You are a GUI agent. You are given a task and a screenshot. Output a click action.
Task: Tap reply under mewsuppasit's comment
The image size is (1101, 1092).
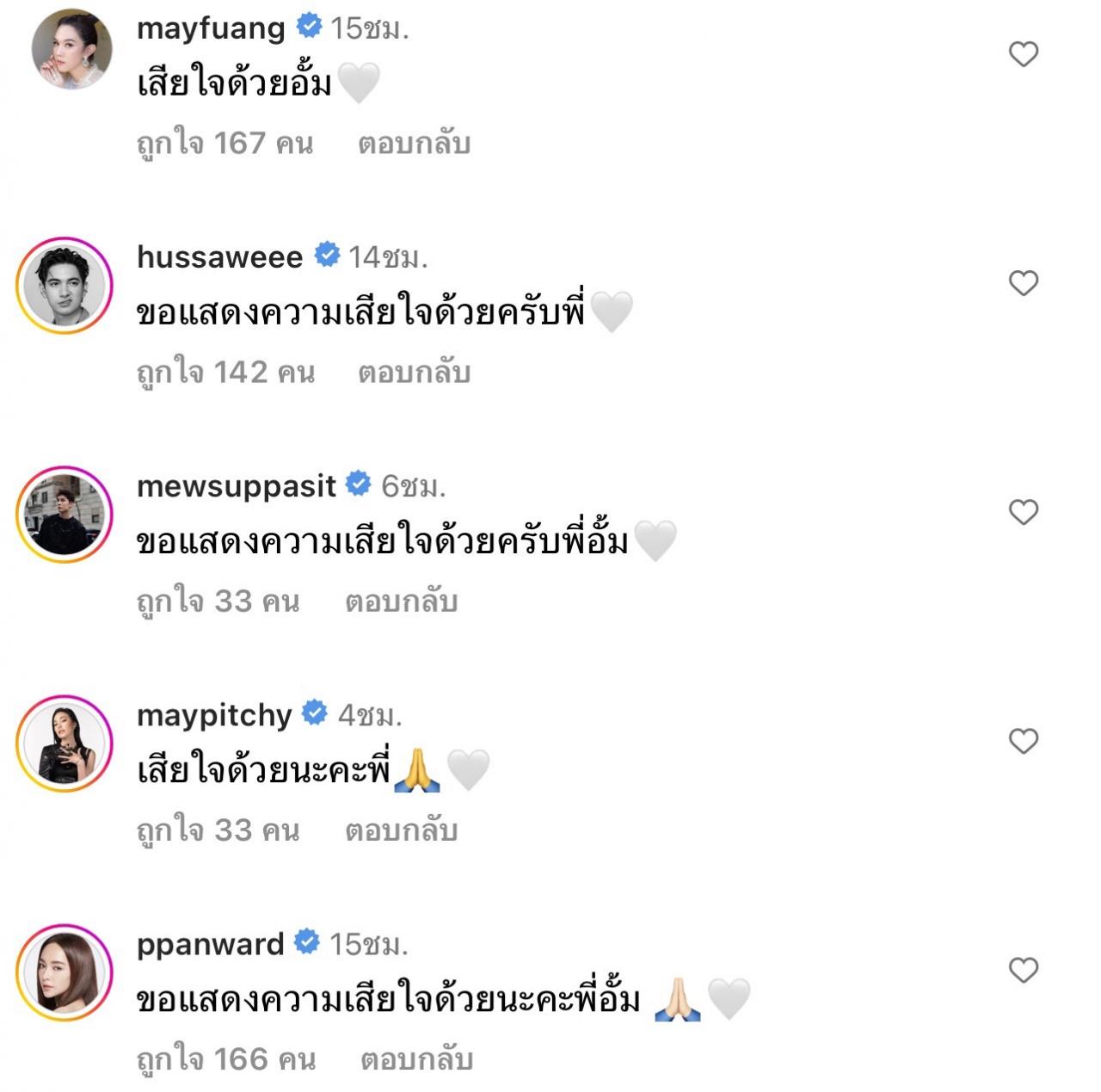tap(401, 602)
